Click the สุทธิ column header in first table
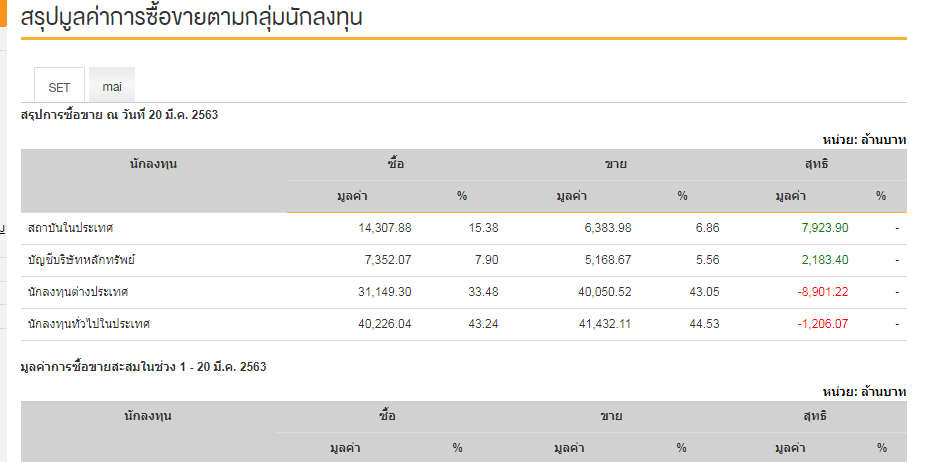Viewport: 949px width, 462px height. click(x=816, y=163)
